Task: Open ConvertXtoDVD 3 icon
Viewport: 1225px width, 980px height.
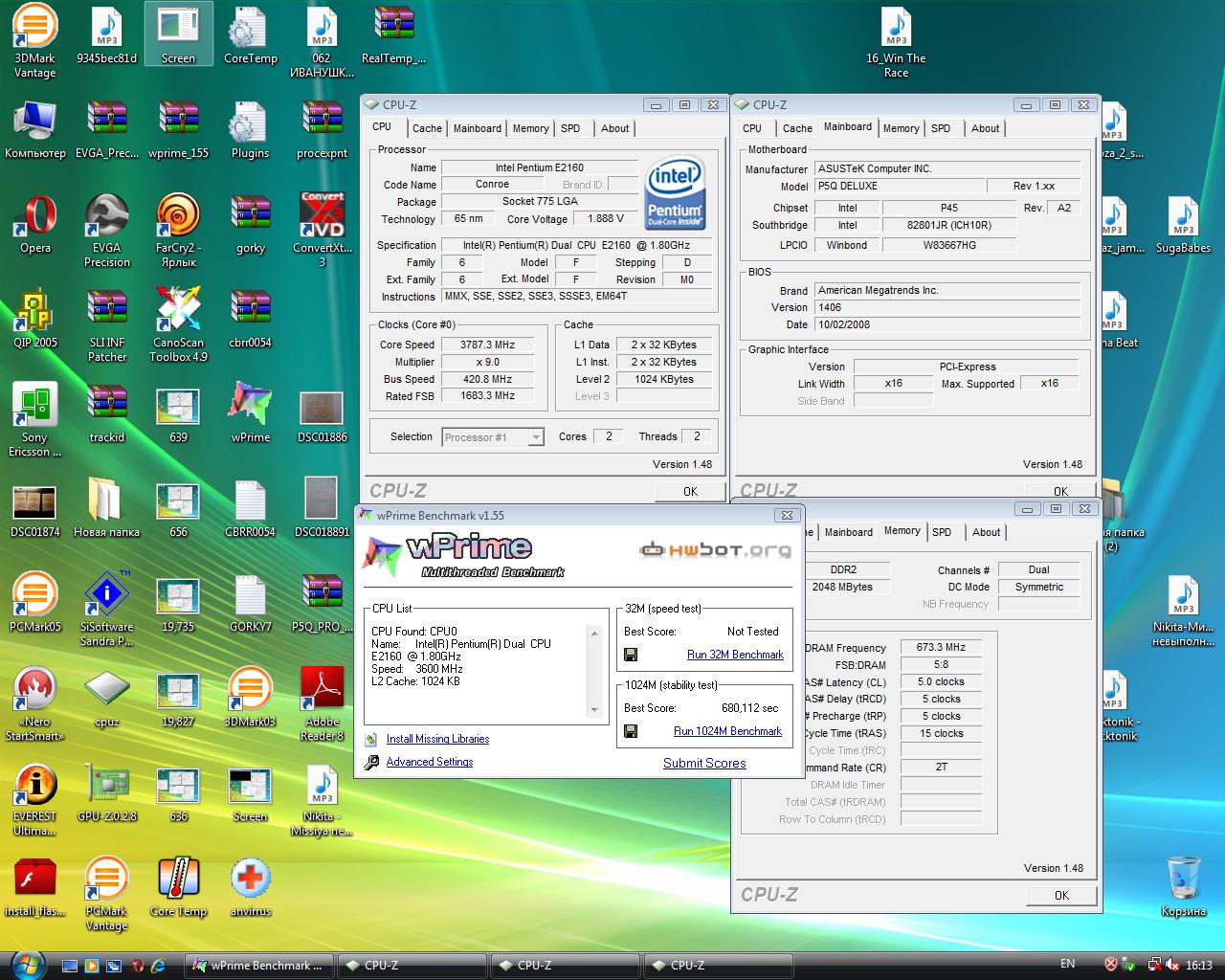Action: pyautogui.click(x=322, y=231)
